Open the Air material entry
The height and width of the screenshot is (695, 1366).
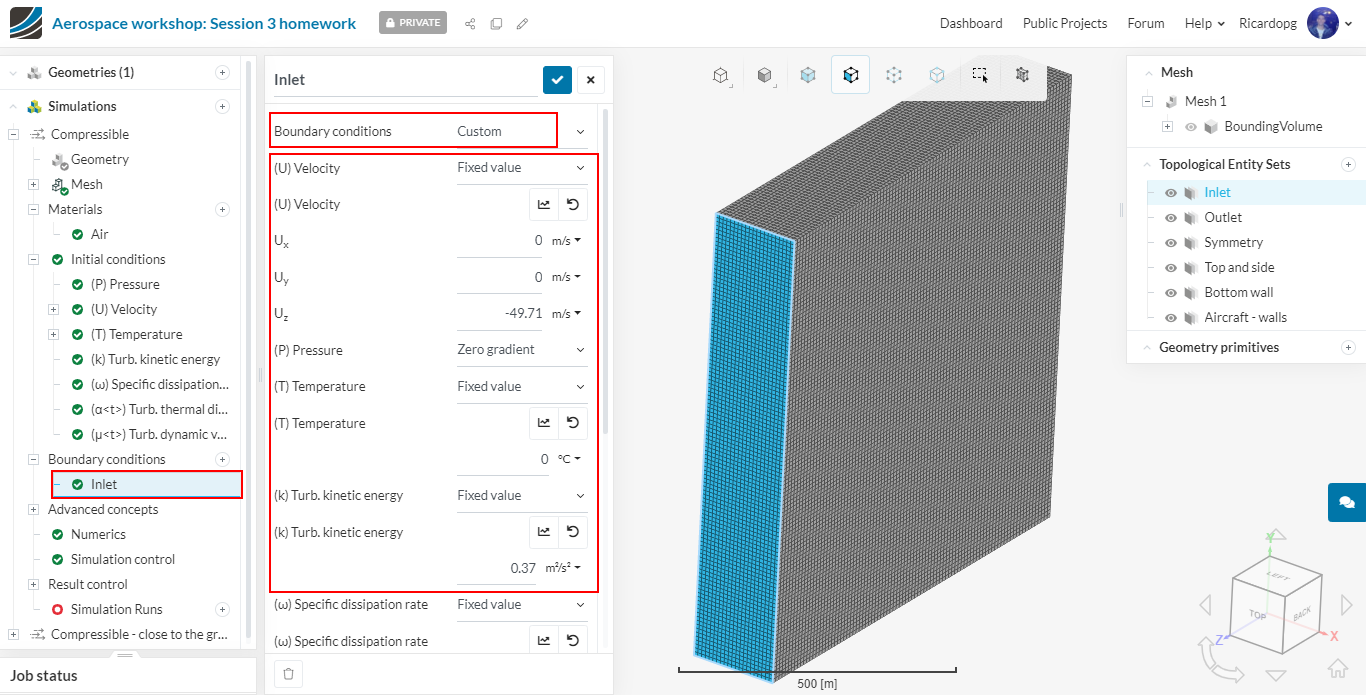pos(100,234)
